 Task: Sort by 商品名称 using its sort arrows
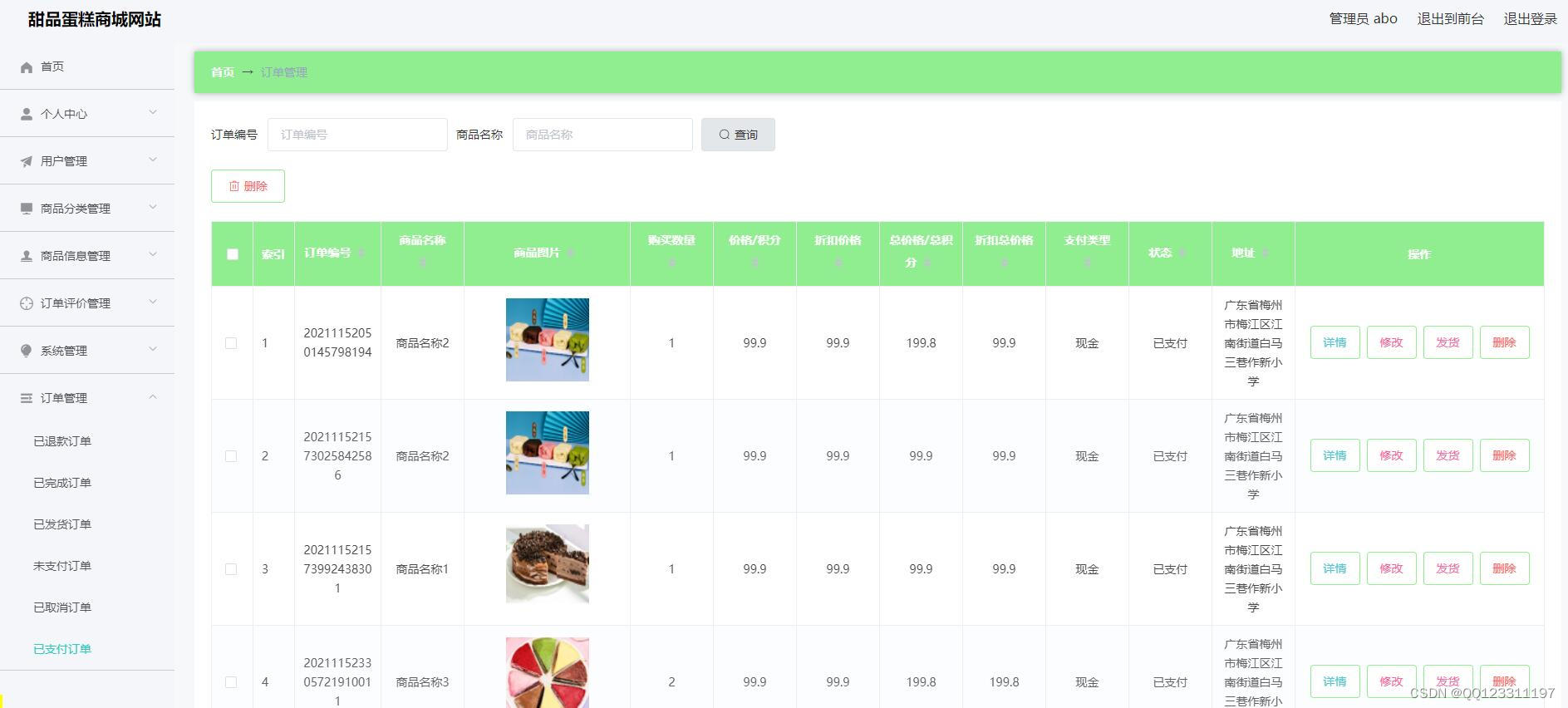tap(422, 263)
